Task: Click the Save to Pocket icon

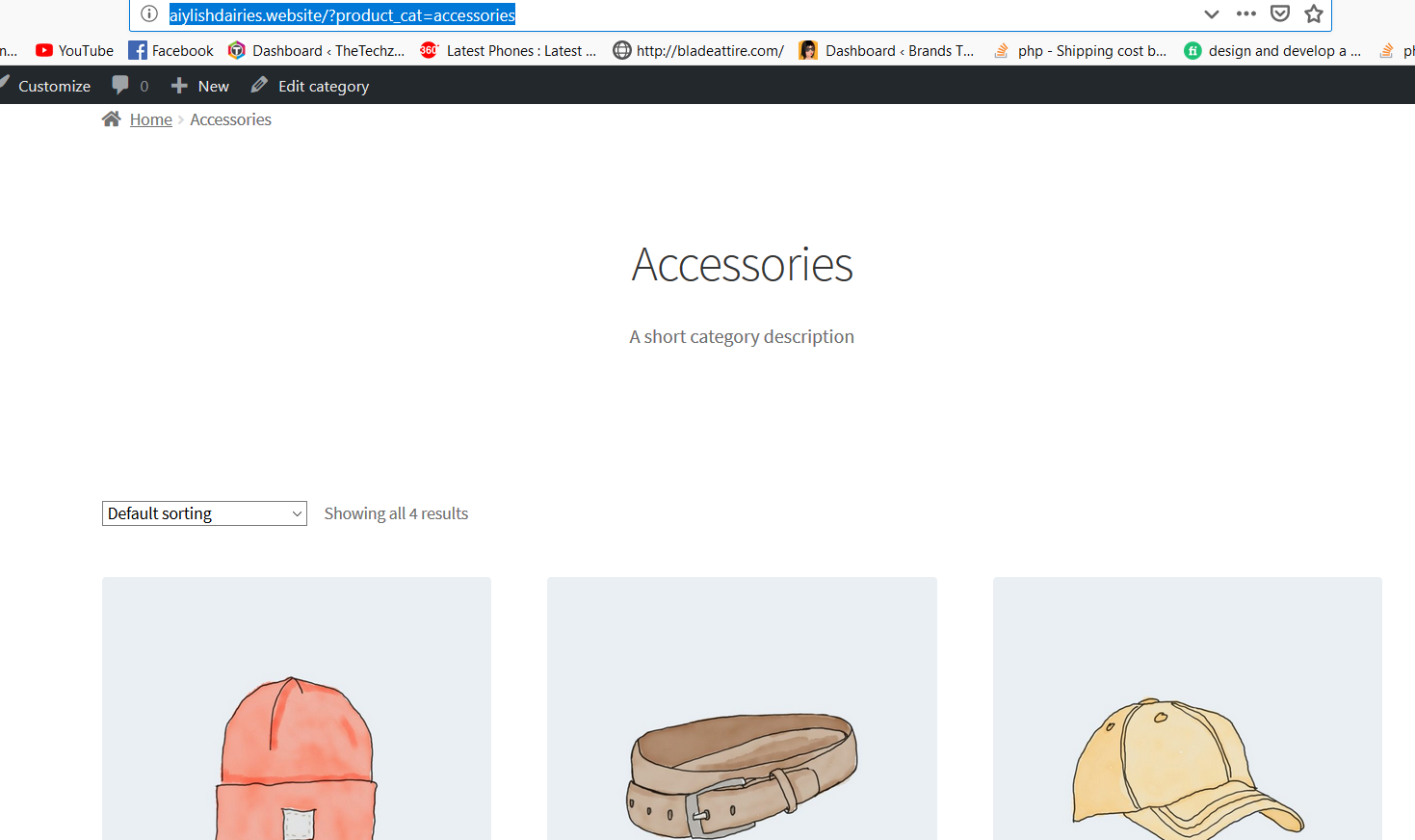Action: pyautogui.click(x=1280, y=13)
